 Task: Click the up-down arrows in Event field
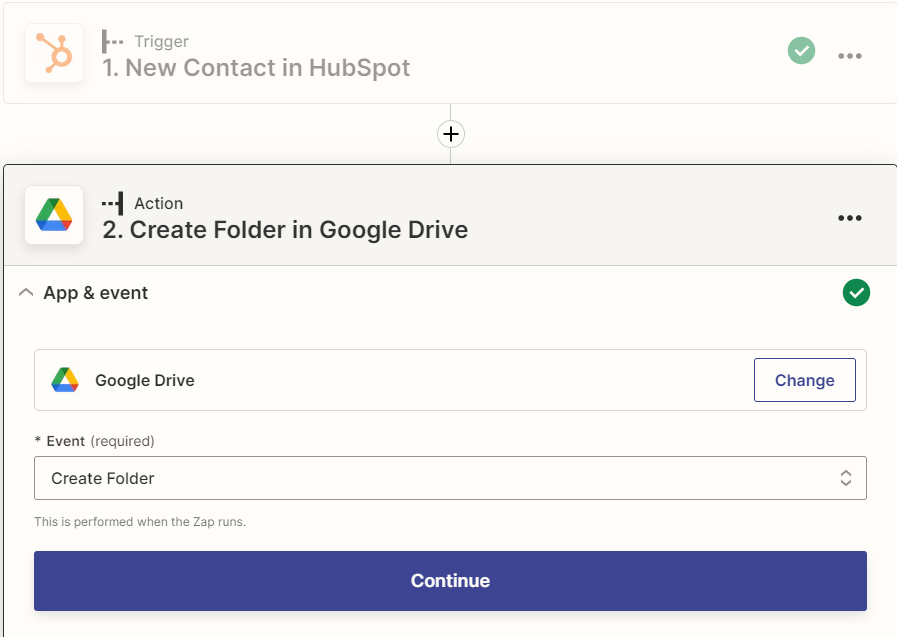846,478
